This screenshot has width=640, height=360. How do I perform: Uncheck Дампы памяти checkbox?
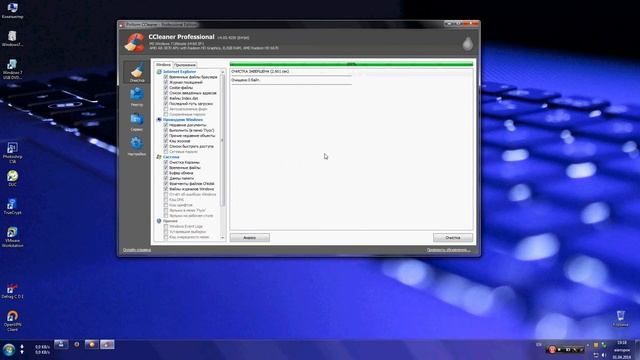click(x=166, y=178)
